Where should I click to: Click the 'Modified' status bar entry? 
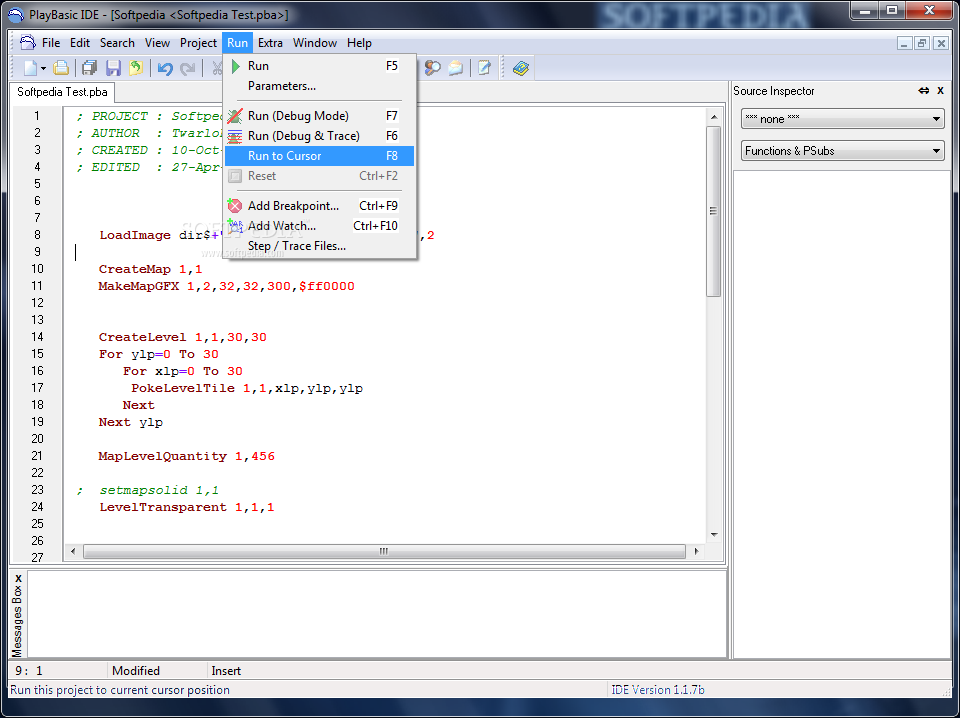(136, 671)
